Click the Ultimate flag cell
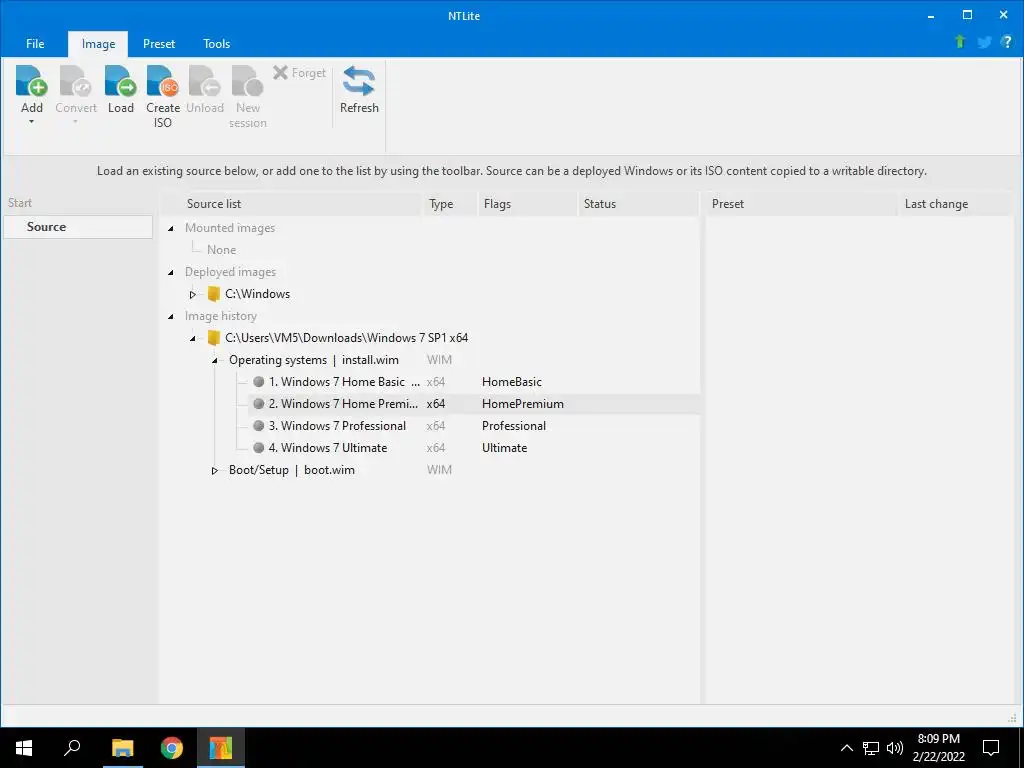This screenshot has width=1024, height=768. 504,448
